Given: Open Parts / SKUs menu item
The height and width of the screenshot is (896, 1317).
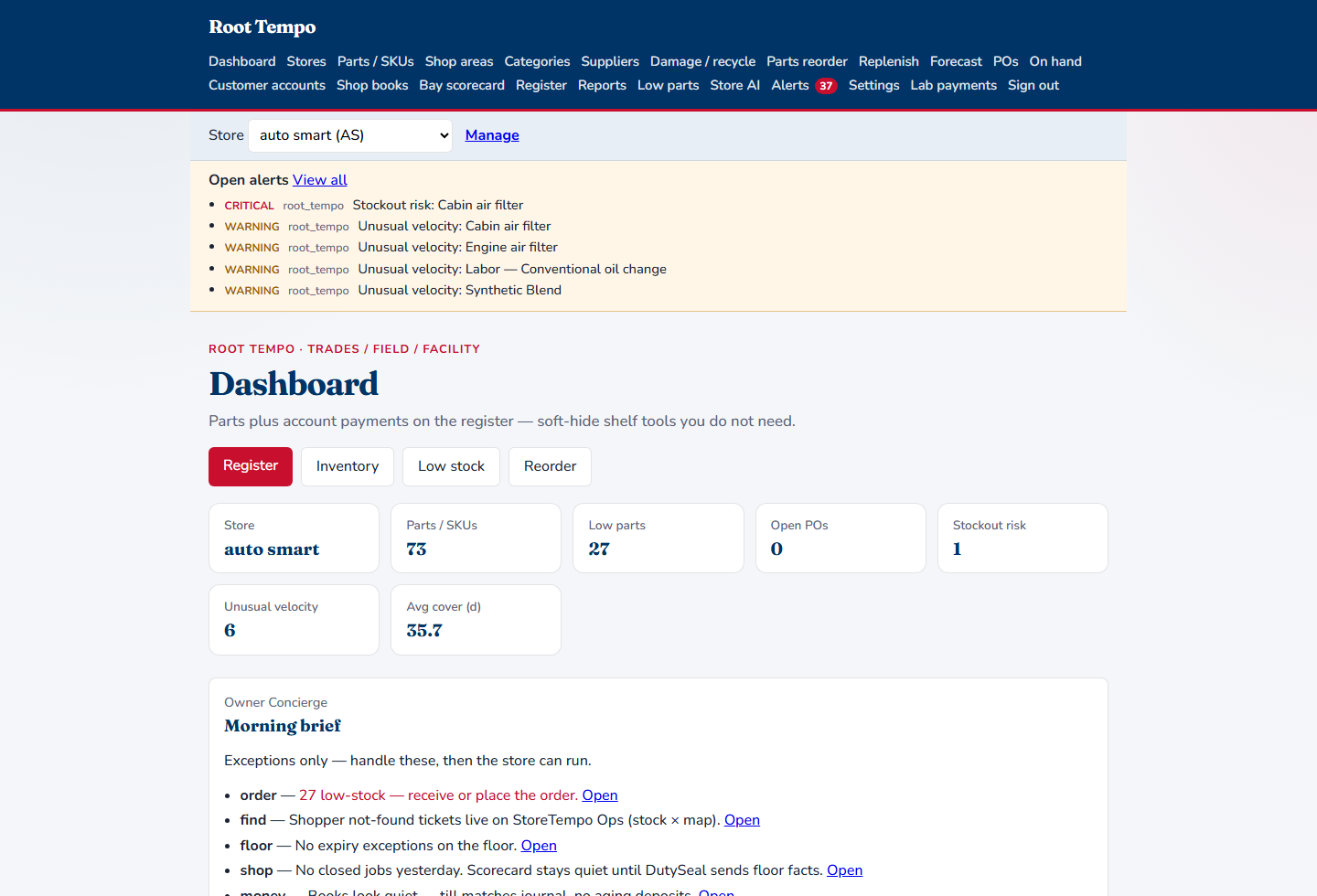Looking at the screenshot, I should tap(376, 61).
